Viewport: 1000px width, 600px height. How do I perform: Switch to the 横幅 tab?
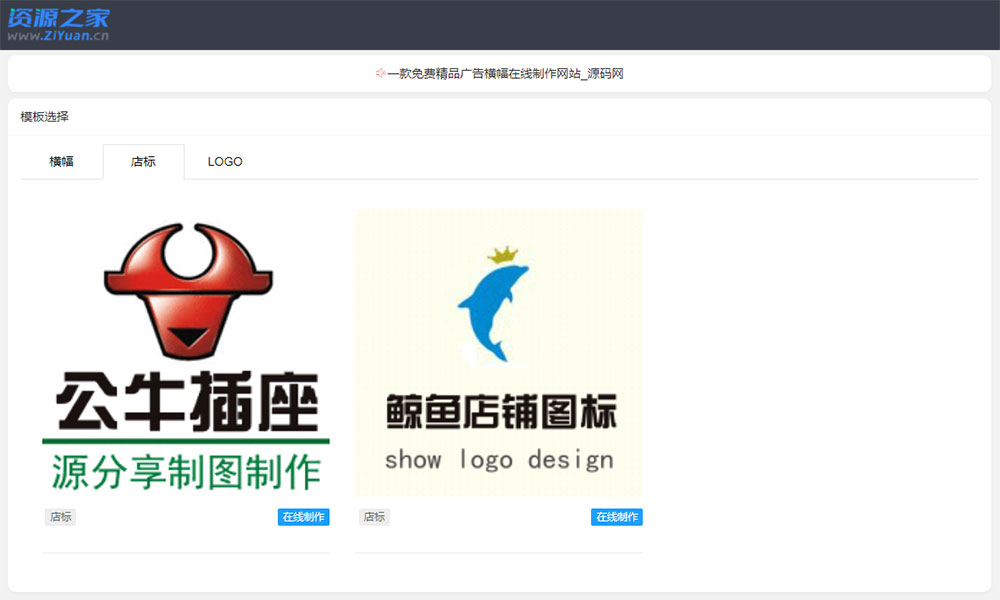(60, 161)
